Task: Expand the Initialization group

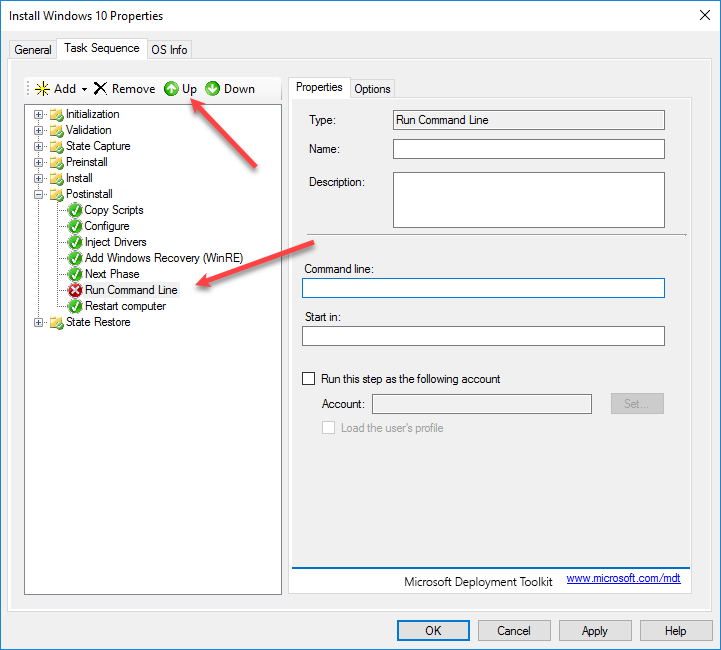Action: [x=39, y=114]
